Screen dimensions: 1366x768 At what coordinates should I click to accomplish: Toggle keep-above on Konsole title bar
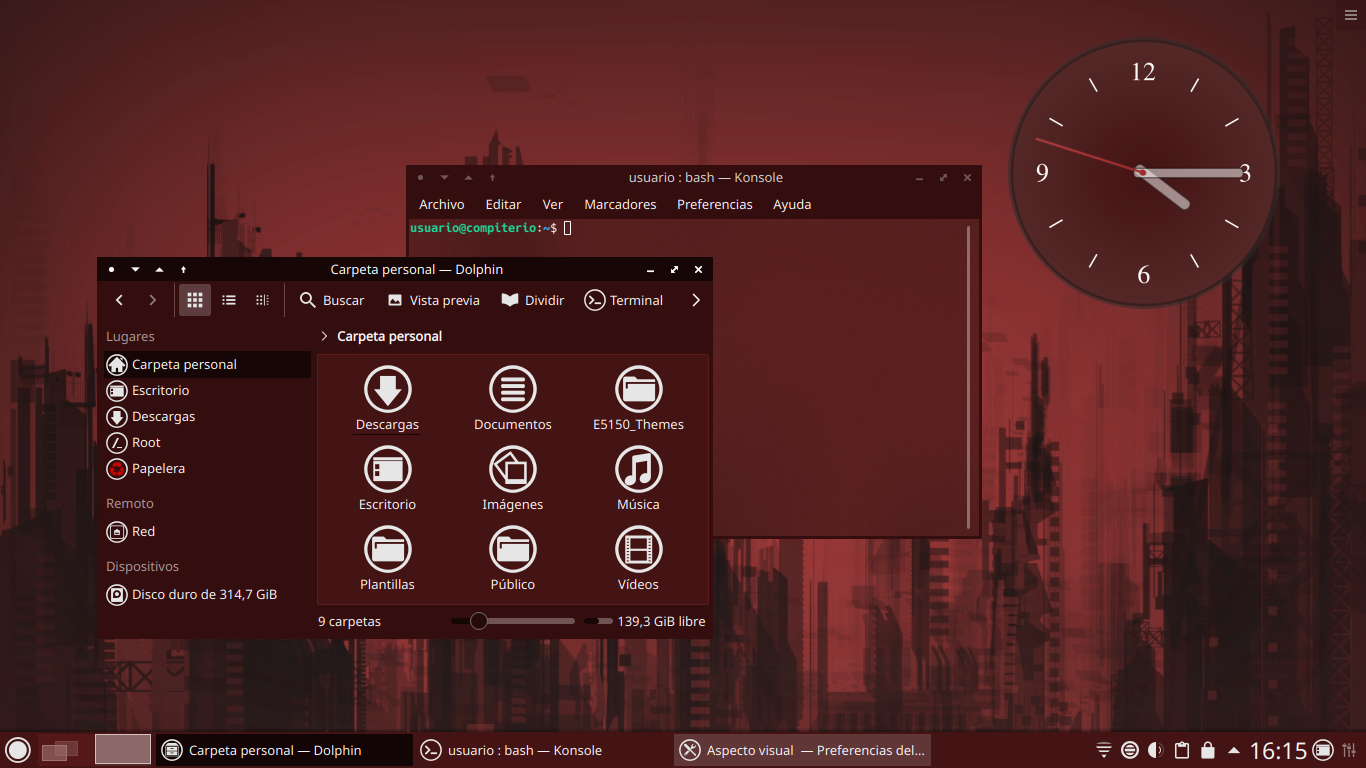pos(468,177)
